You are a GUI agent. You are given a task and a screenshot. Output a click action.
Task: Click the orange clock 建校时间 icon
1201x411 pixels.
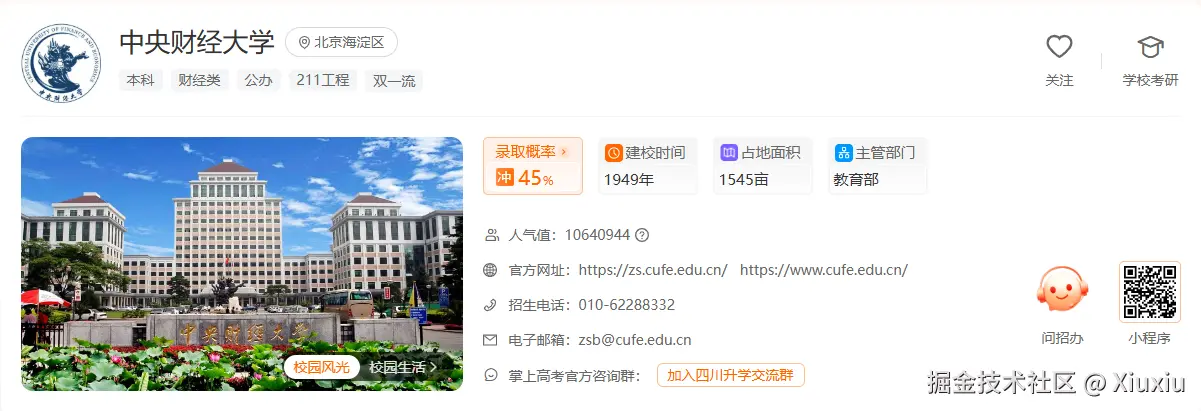click(614, 153)
